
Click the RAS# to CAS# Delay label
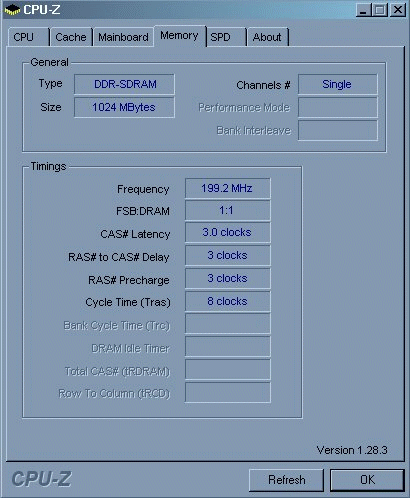coord(119,257)
